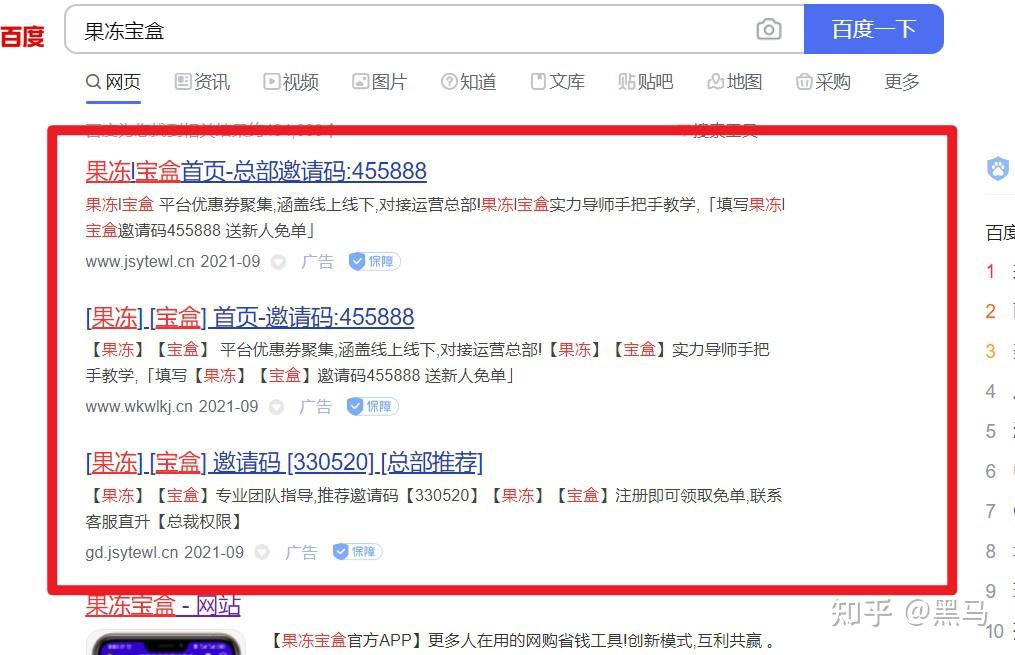
Task: Click 保障 shield badge for www.wkwlkj.cn
Action: tap(373, 406)
